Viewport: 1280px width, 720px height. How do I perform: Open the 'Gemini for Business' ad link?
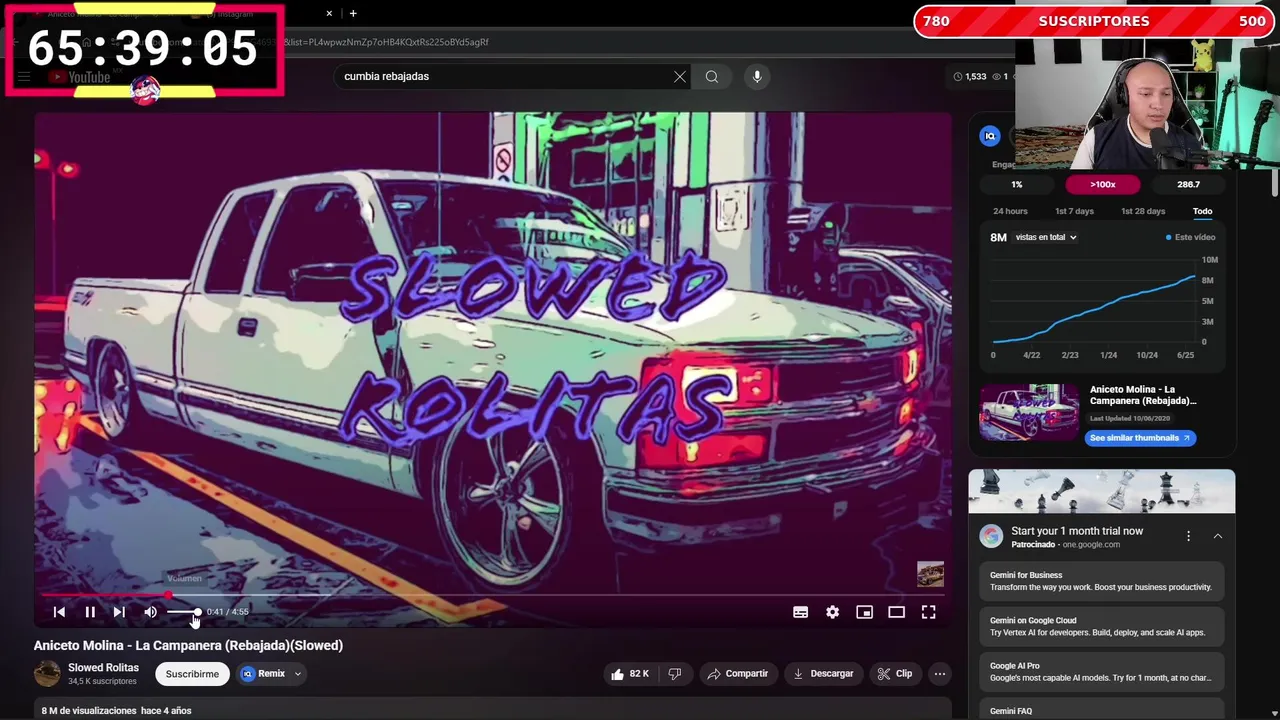tap(1100, 581)
